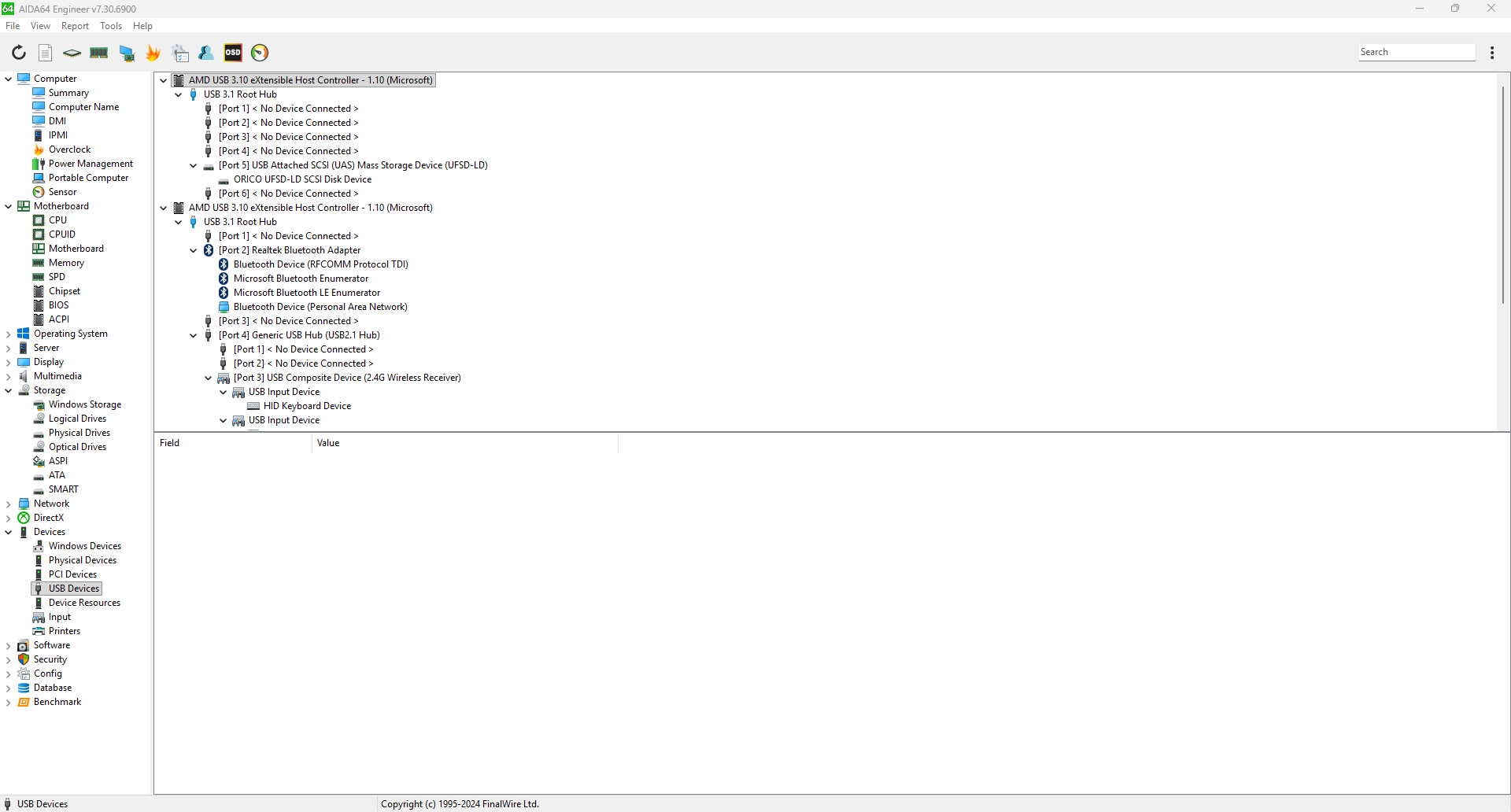The width and height of the screenshot is (1511, 812).
Task: Open the Chipset page
Action: pos(64,291)
